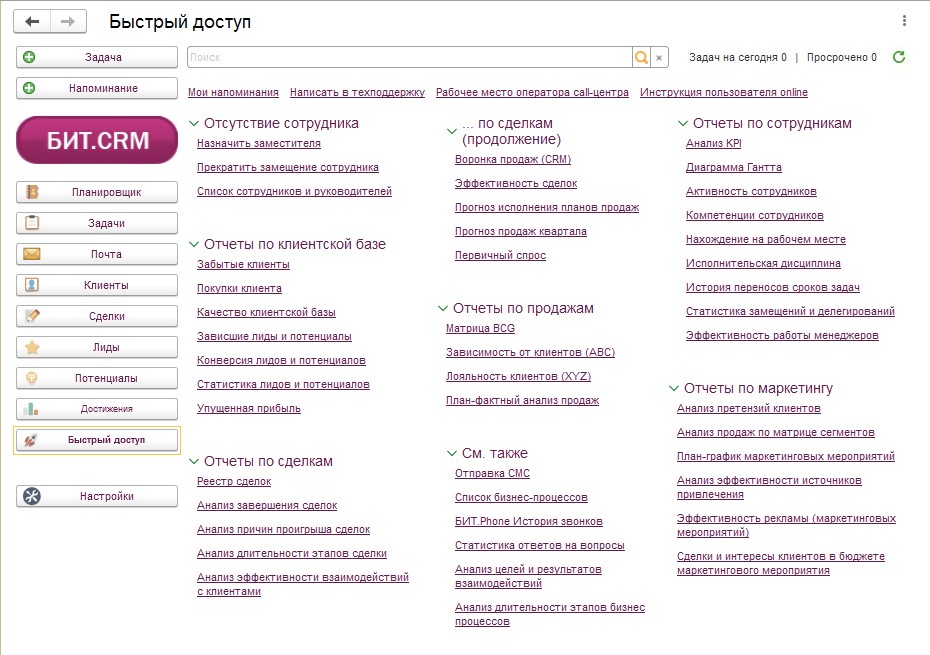Viewport: 930px width, 655px height.
Task: Collapse the Отсутствие сотрудника section
Action: coord(194,124)
